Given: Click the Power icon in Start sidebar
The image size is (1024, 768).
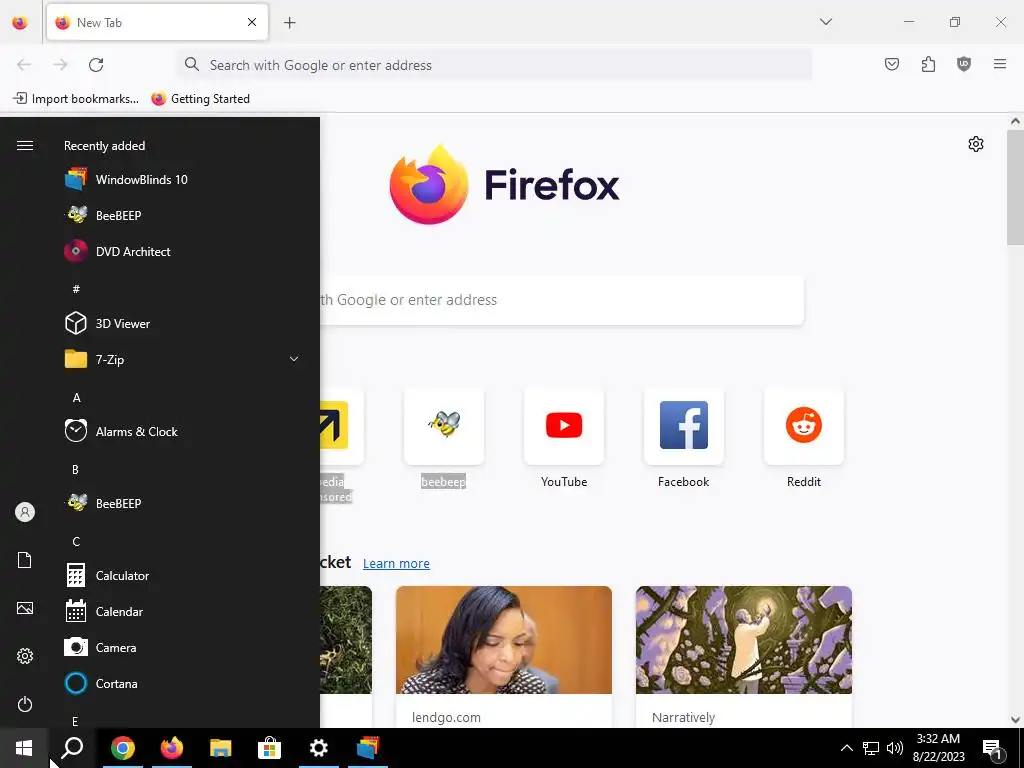Looking at the screenshot, I should (25, 704).
